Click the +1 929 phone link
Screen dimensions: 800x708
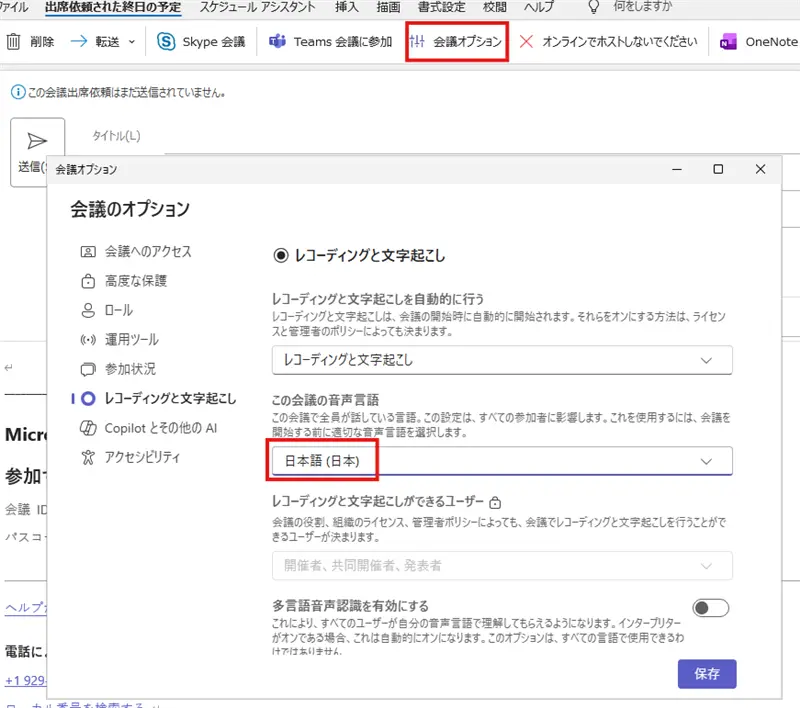pos(25,680)
